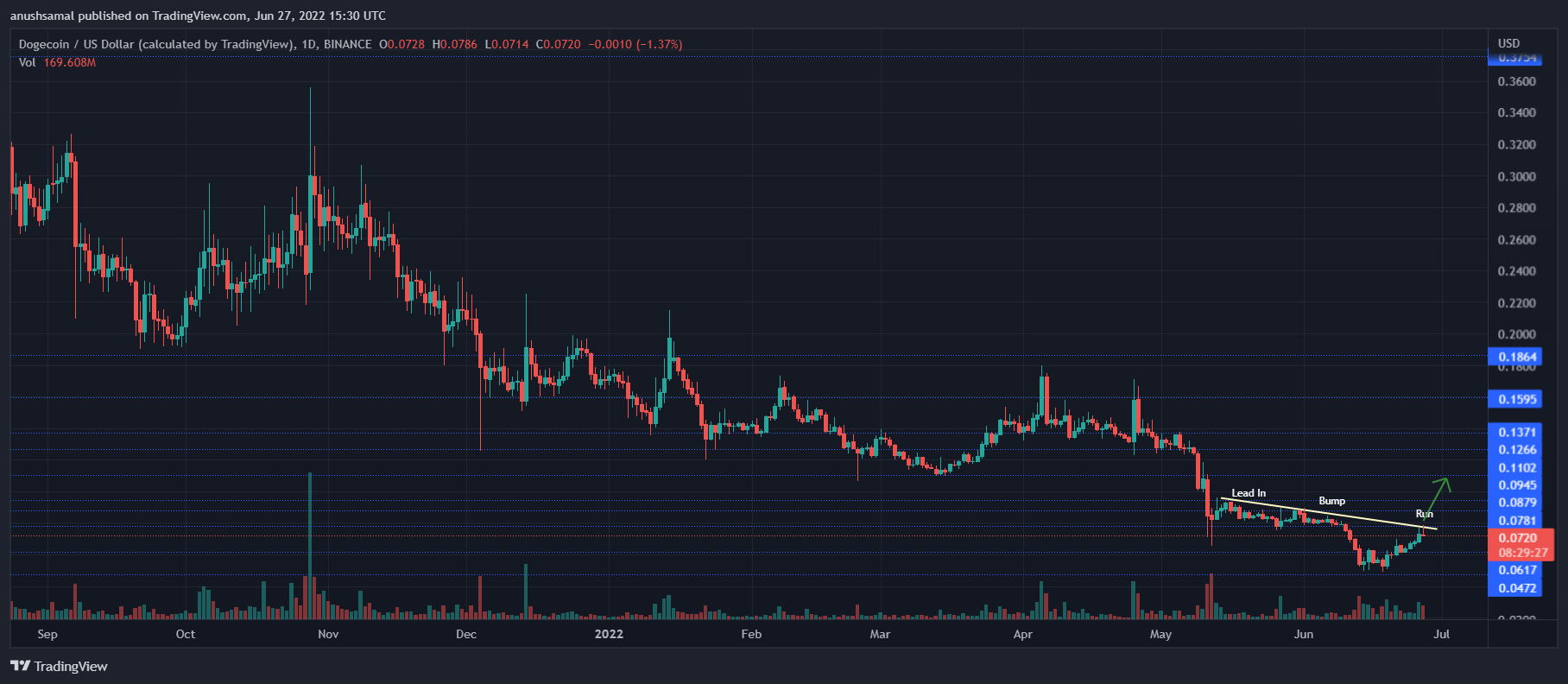Click the TradingView logo in the bottom corner

pyautogui.click(x=59, y=666)
